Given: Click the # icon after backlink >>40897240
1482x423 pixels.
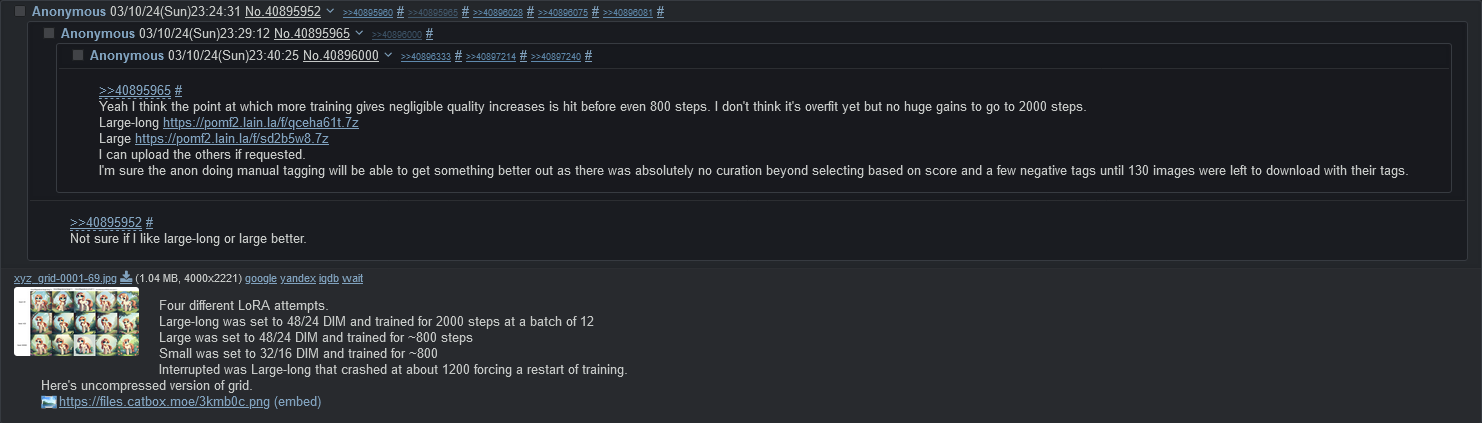Looking at the screenshot, I should pyautogui.click(x=588, y=56).
